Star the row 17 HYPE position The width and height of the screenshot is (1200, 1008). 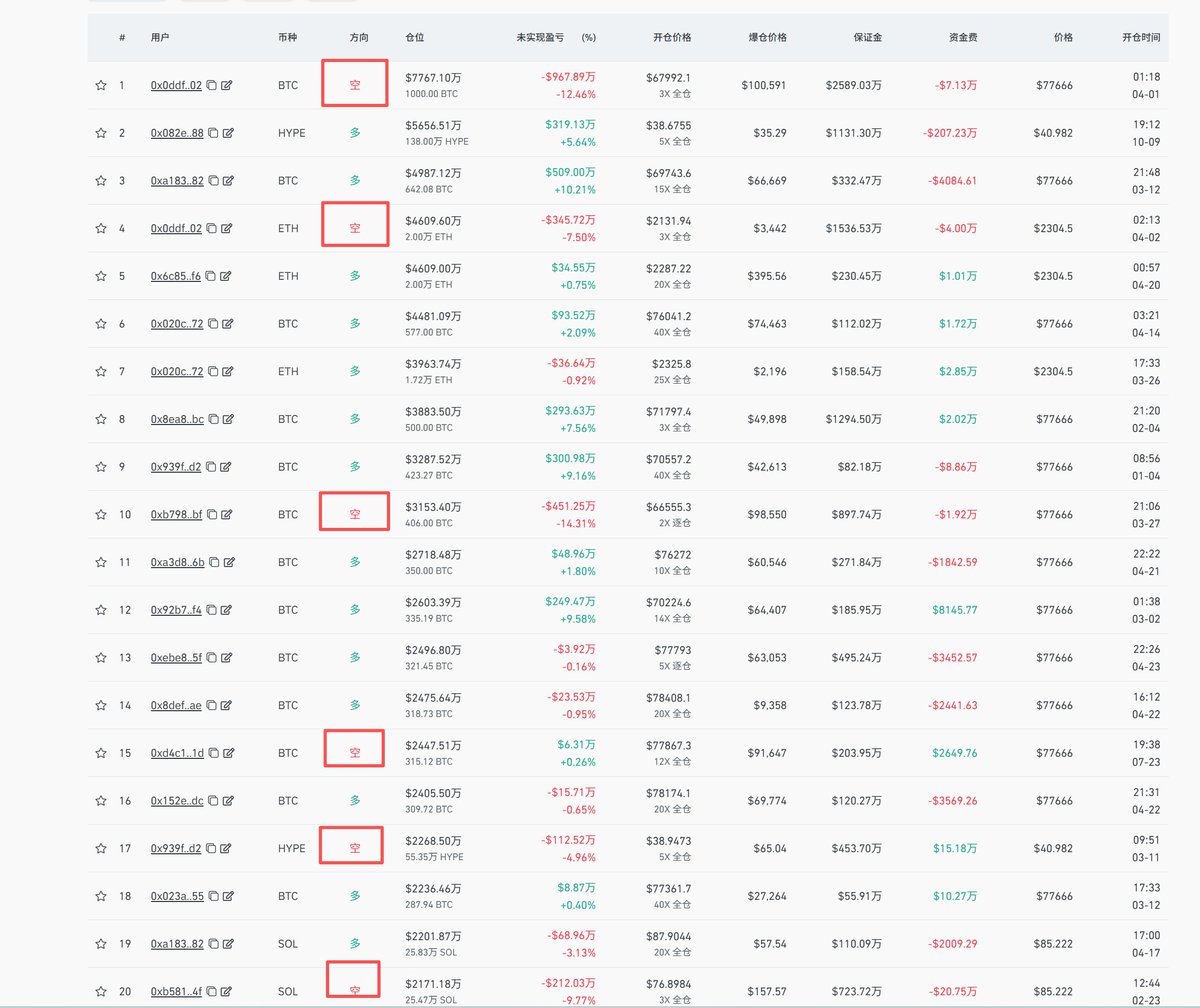coord(101,849)
